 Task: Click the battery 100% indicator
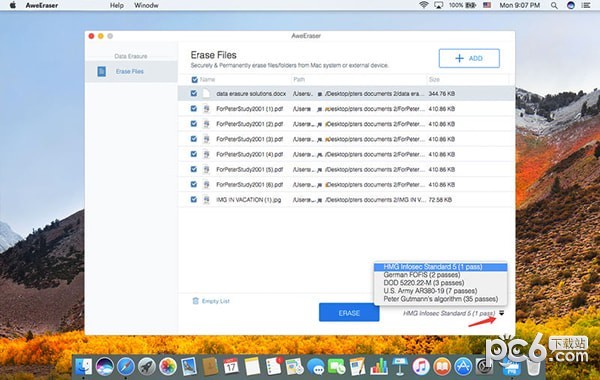[462, 5]
